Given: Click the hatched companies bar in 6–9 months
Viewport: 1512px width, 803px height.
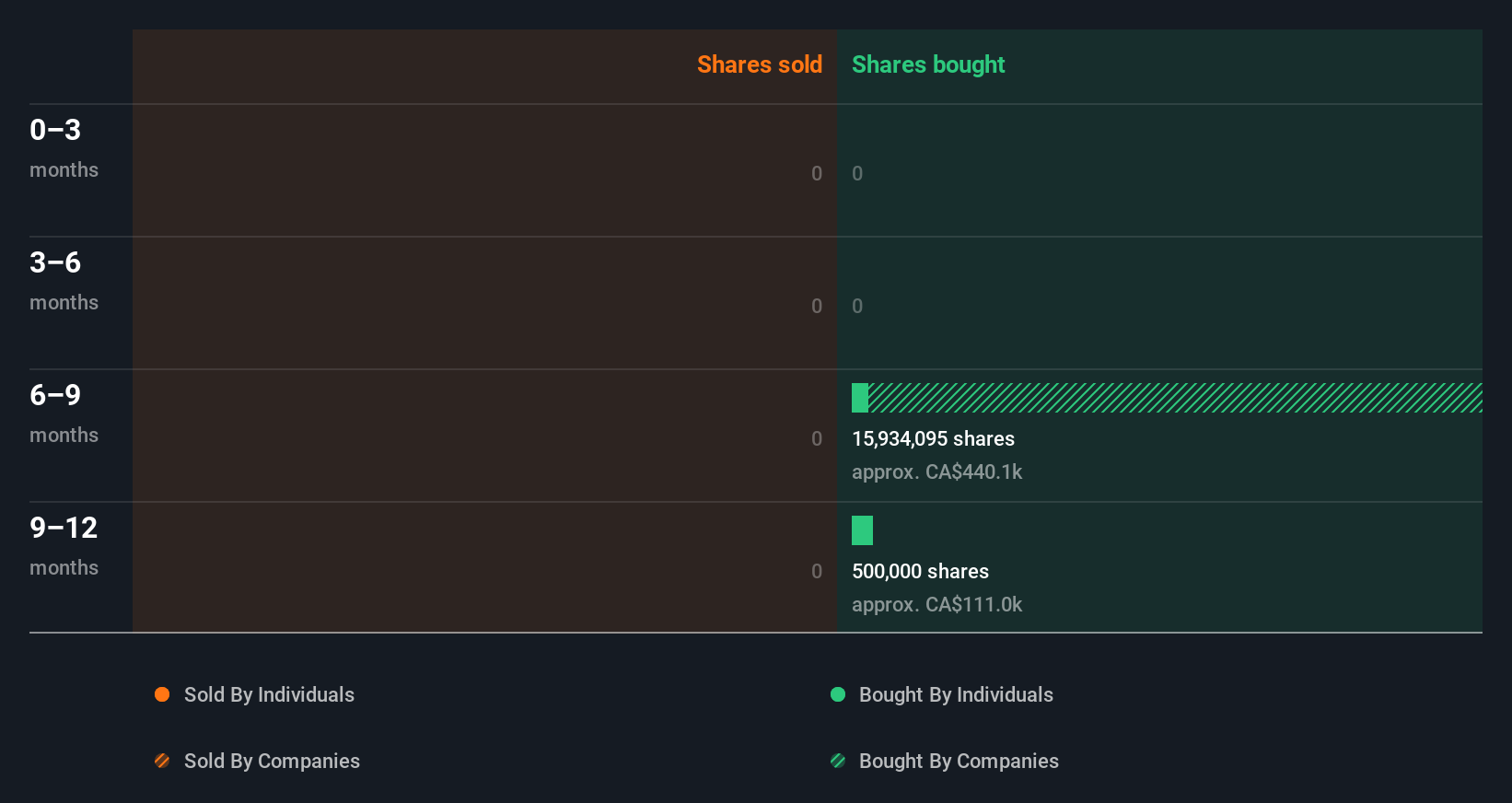Looking at the screenshot, I should tap(1175, 398).
